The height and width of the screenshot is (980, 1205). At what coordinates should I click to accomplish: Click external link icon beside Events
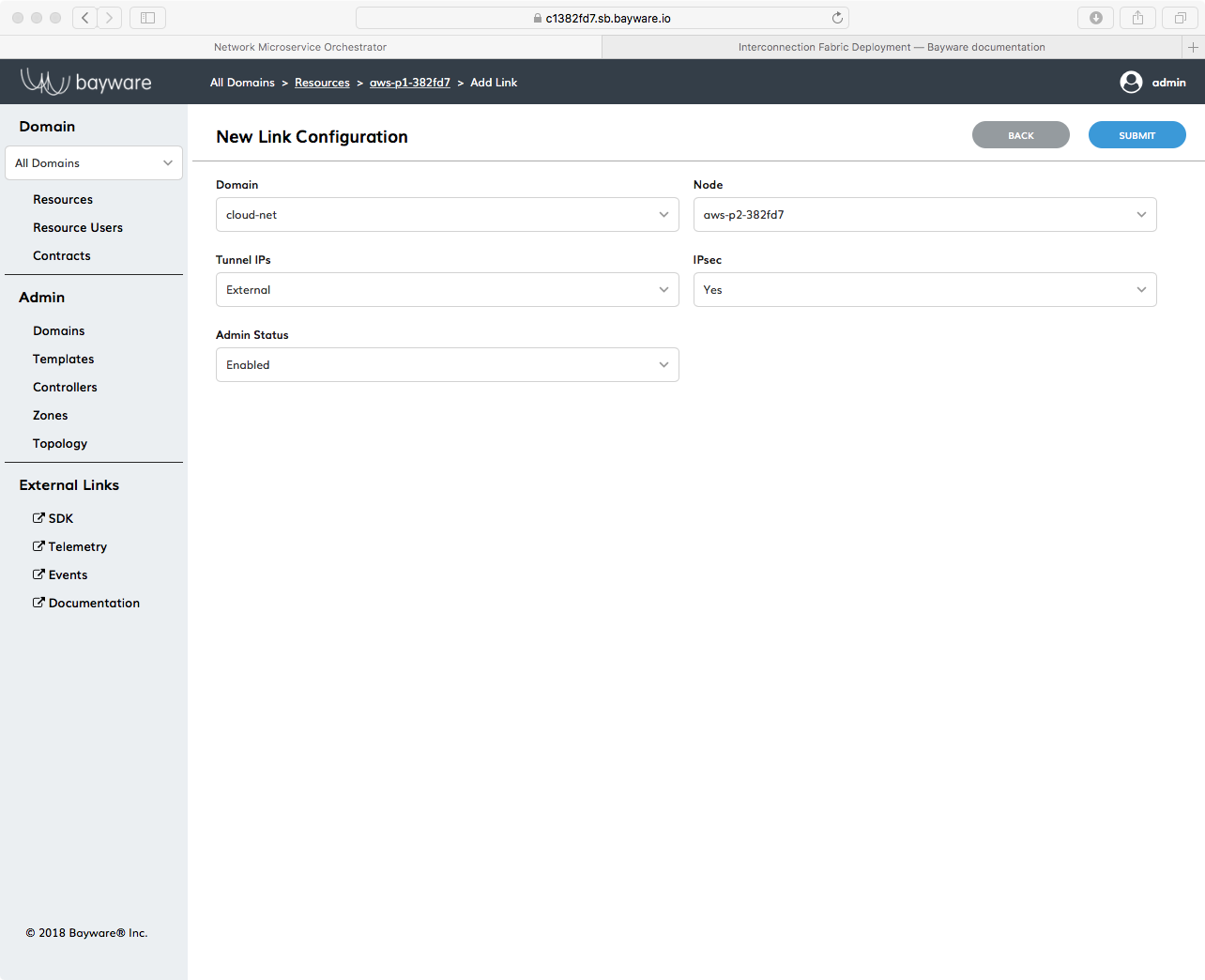[38, 574]
